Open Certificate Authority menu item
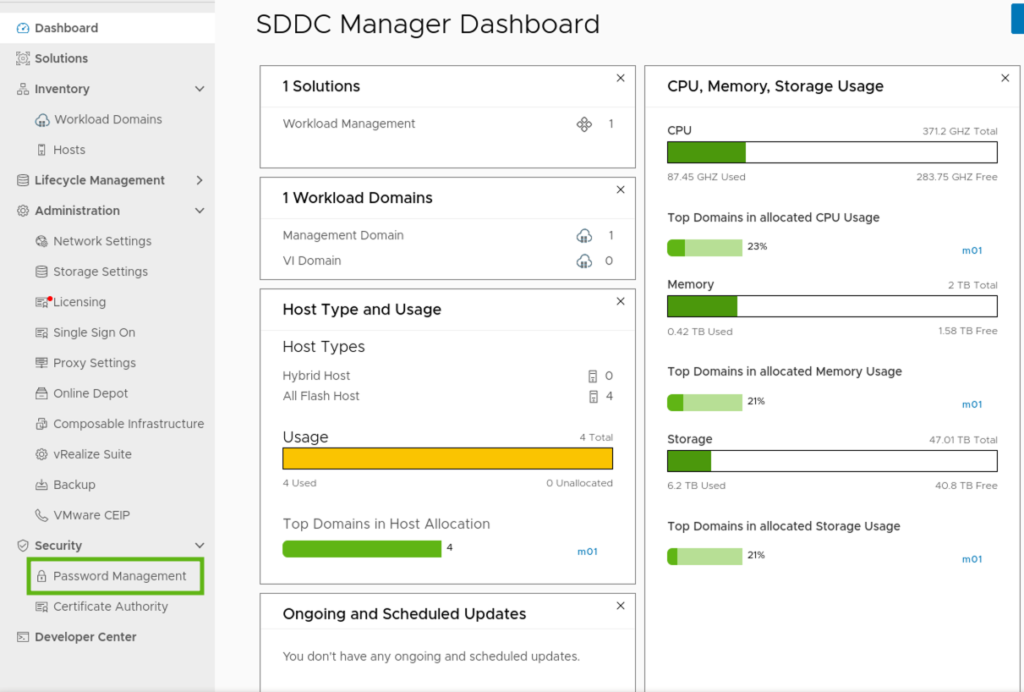 (x=110, y=606)
